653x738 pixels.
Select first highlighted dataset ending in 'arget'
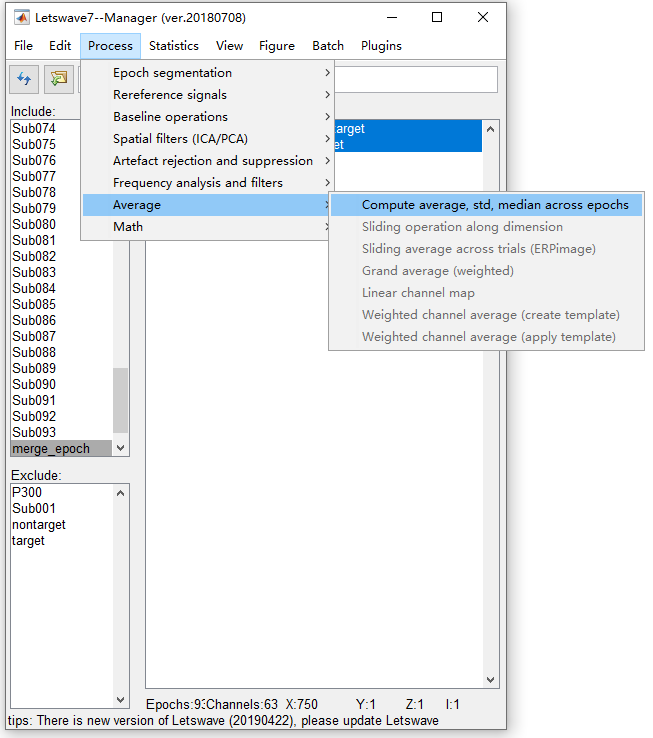point(408,128)
